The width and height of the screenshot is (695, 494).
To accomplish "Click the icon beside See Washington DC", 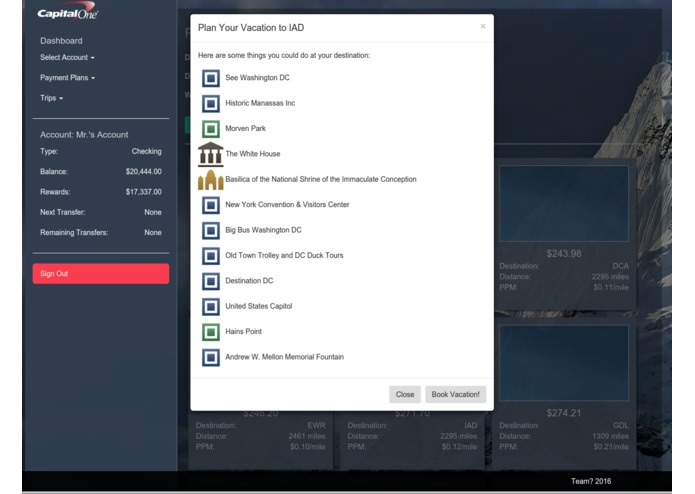I will (x=211, y=78).
